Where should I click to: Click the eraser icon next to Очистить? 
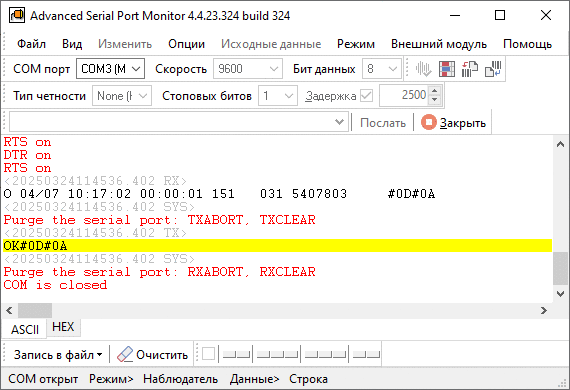125,354
